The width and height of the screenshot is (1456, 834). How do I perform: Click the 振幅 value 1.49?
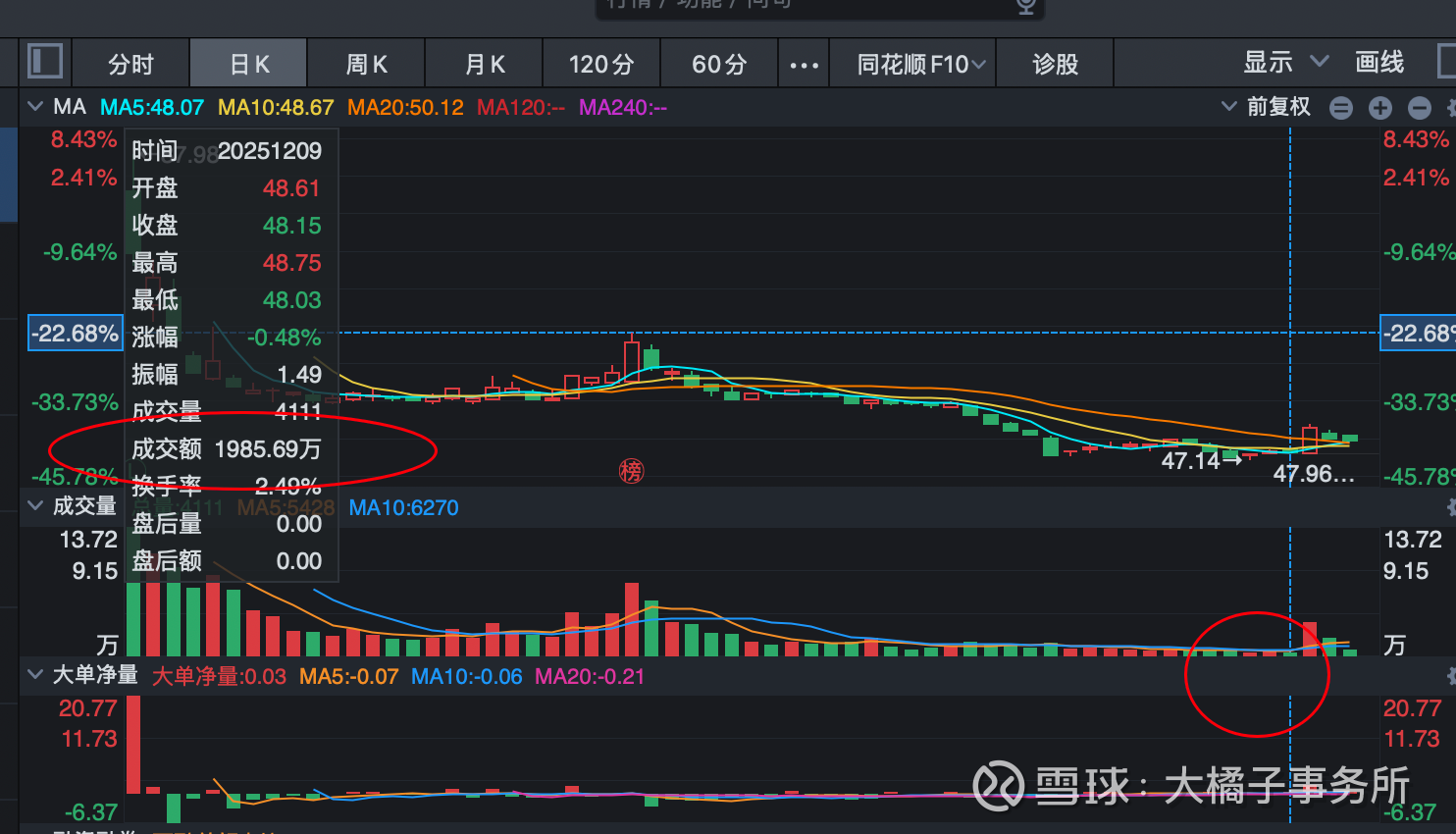pyautogui.click(x=299, y=374)
